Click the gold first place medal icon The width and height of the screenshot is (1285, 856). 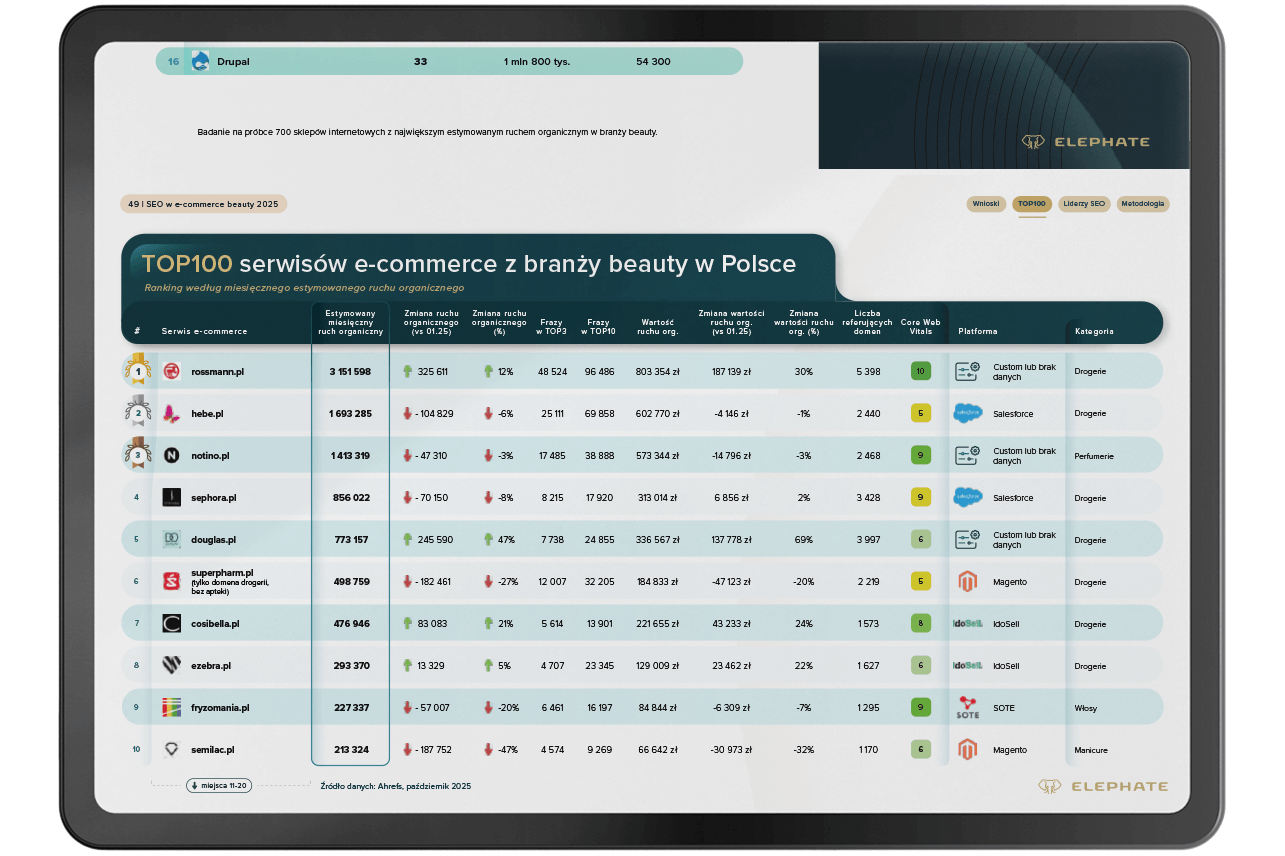(137, 371)
